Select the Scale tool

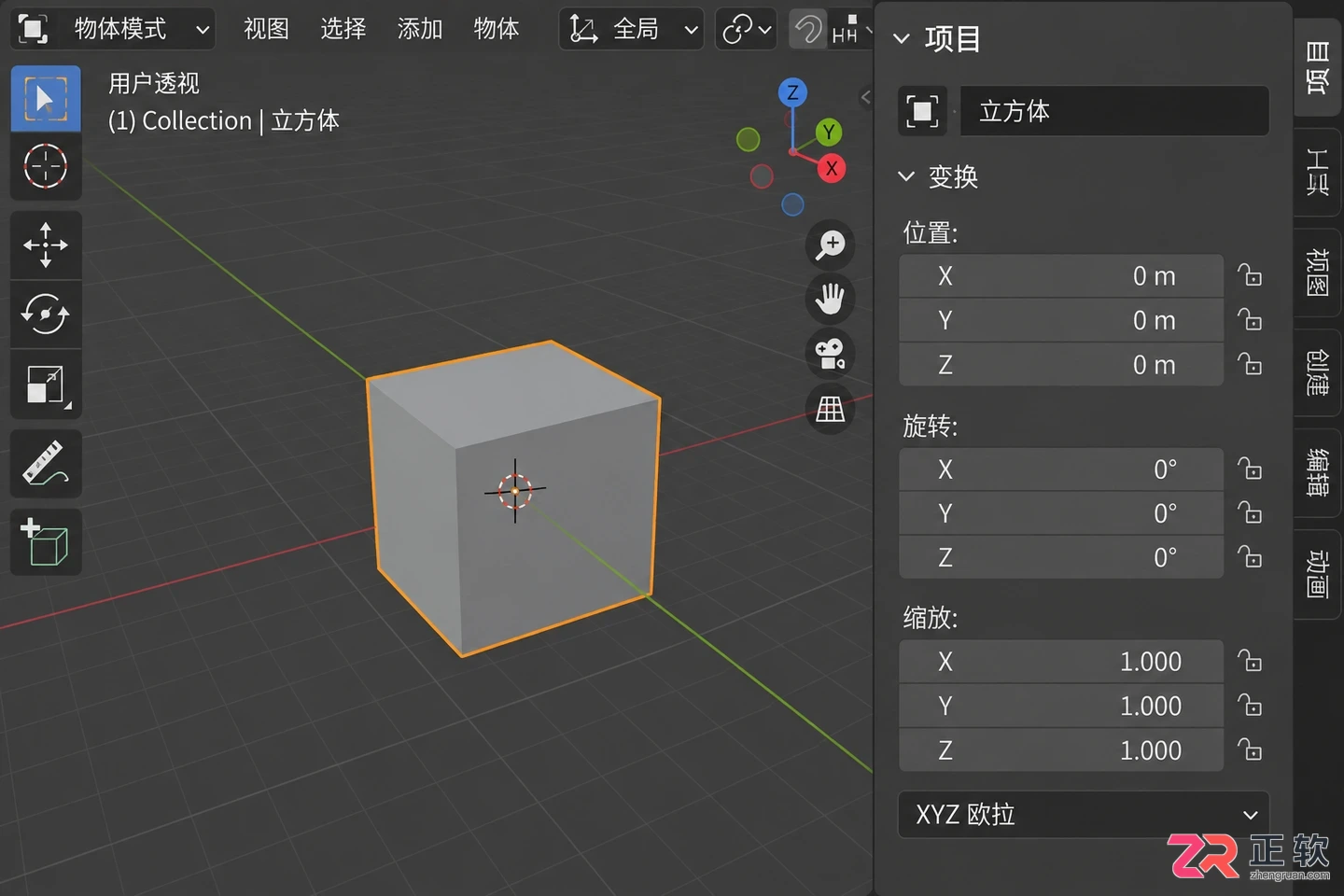46,385
